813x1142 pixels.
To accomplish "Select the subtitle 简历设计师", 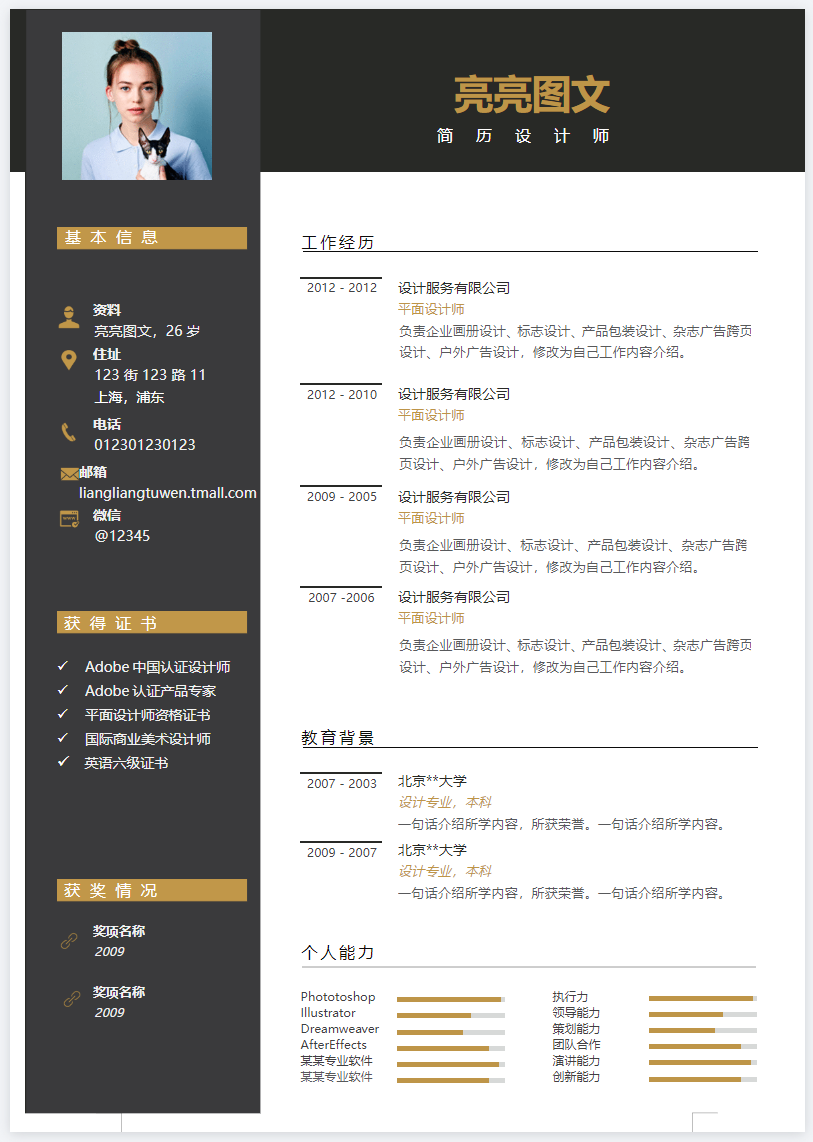I will (x=522, y=136).
